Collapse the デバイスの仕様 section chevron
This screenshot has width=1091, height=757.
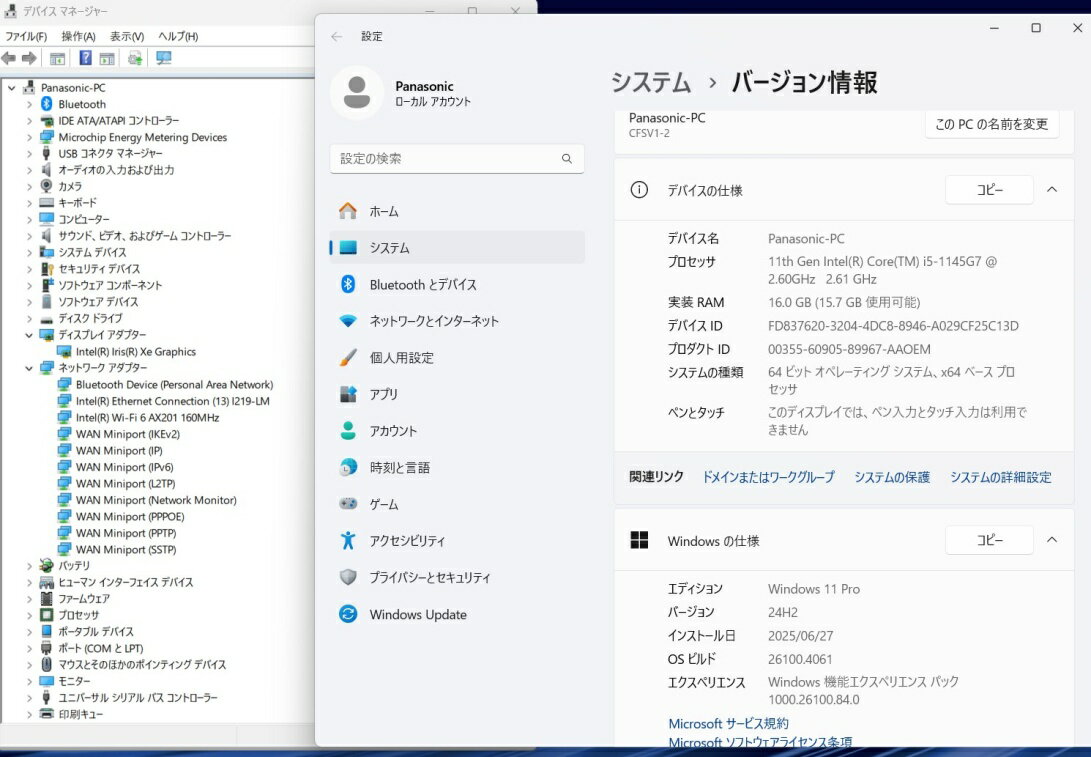1052,190
